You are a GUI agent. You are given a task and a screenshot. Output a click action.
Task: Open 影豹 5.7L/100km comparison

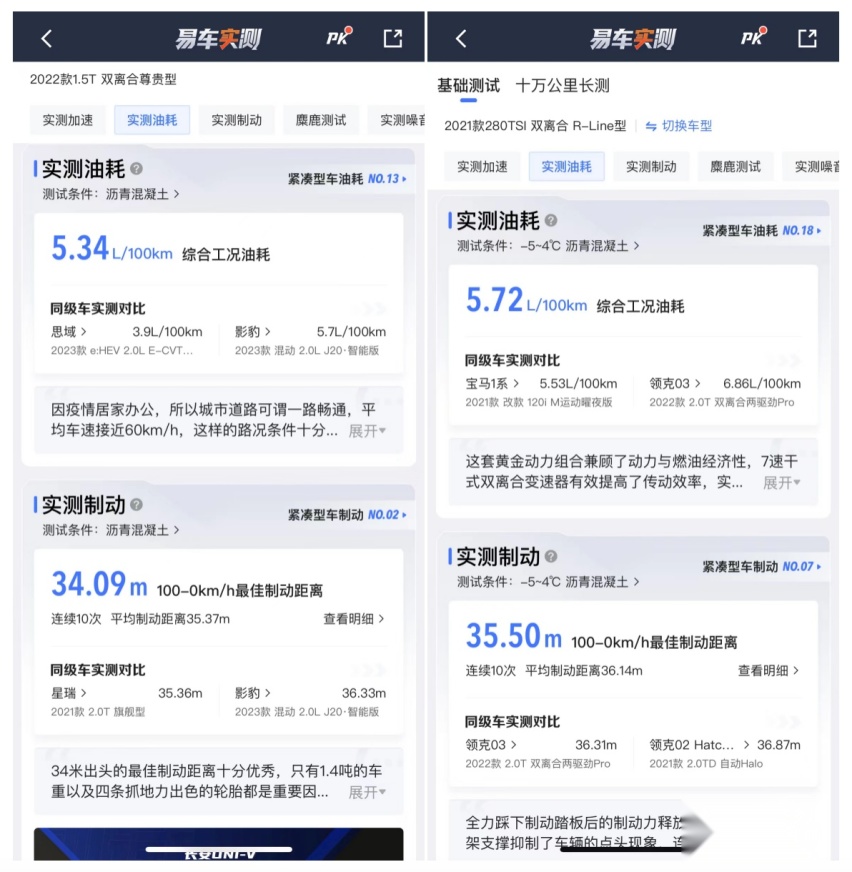(x=310, y=340)
